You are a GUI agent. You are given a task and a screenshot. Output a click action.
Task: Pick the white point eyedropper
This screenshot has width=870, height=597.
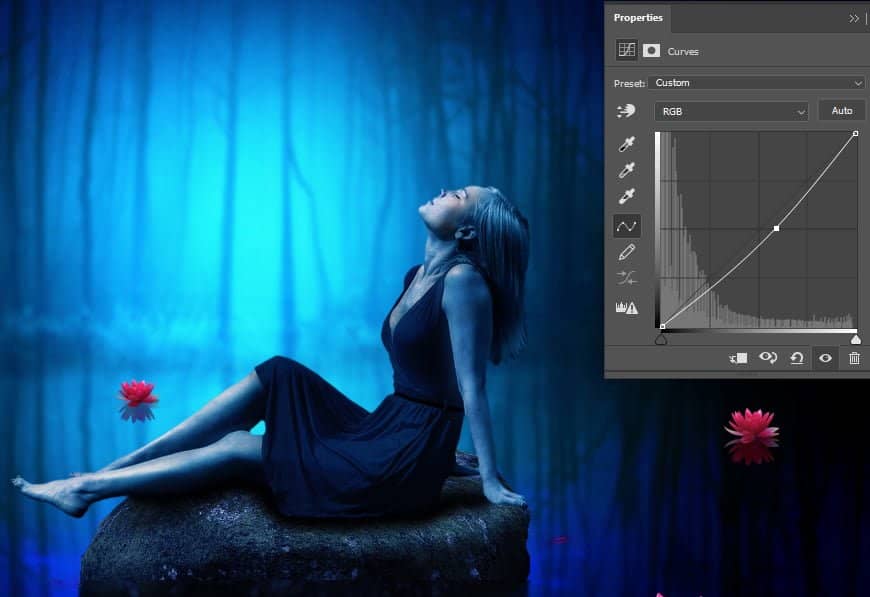tap(627, 197)
